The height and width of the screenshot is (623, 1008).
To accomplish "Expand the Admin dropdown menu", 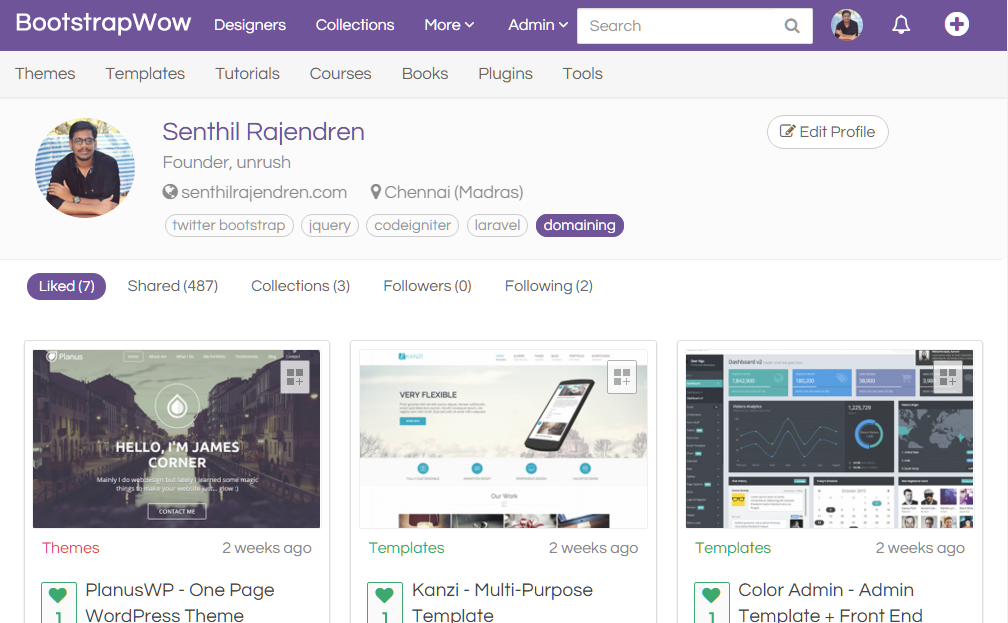I will click(537, 25).
